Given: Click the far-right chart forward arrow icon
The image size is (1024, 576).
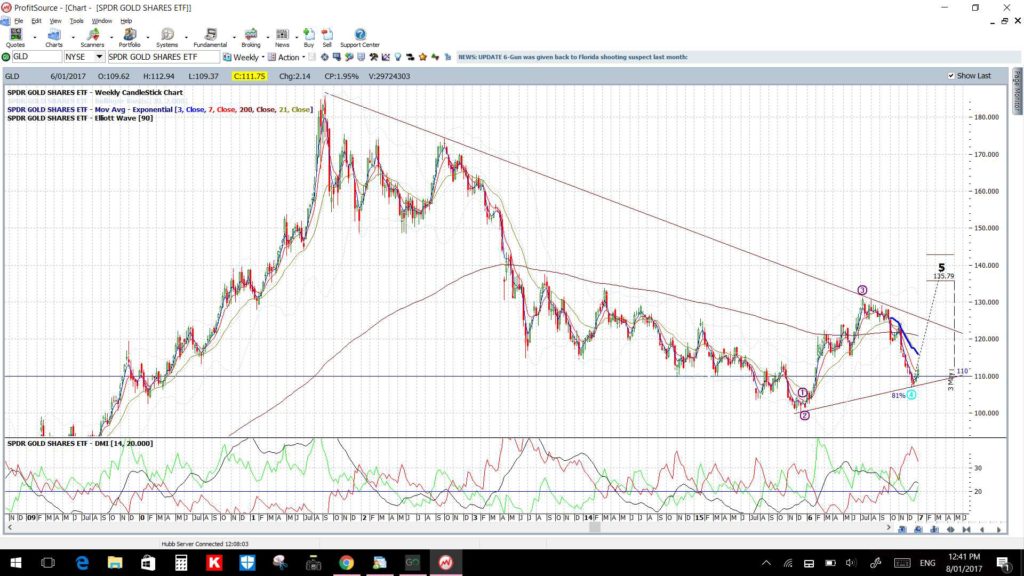Looking at the screenshot, I should point(999,530).
